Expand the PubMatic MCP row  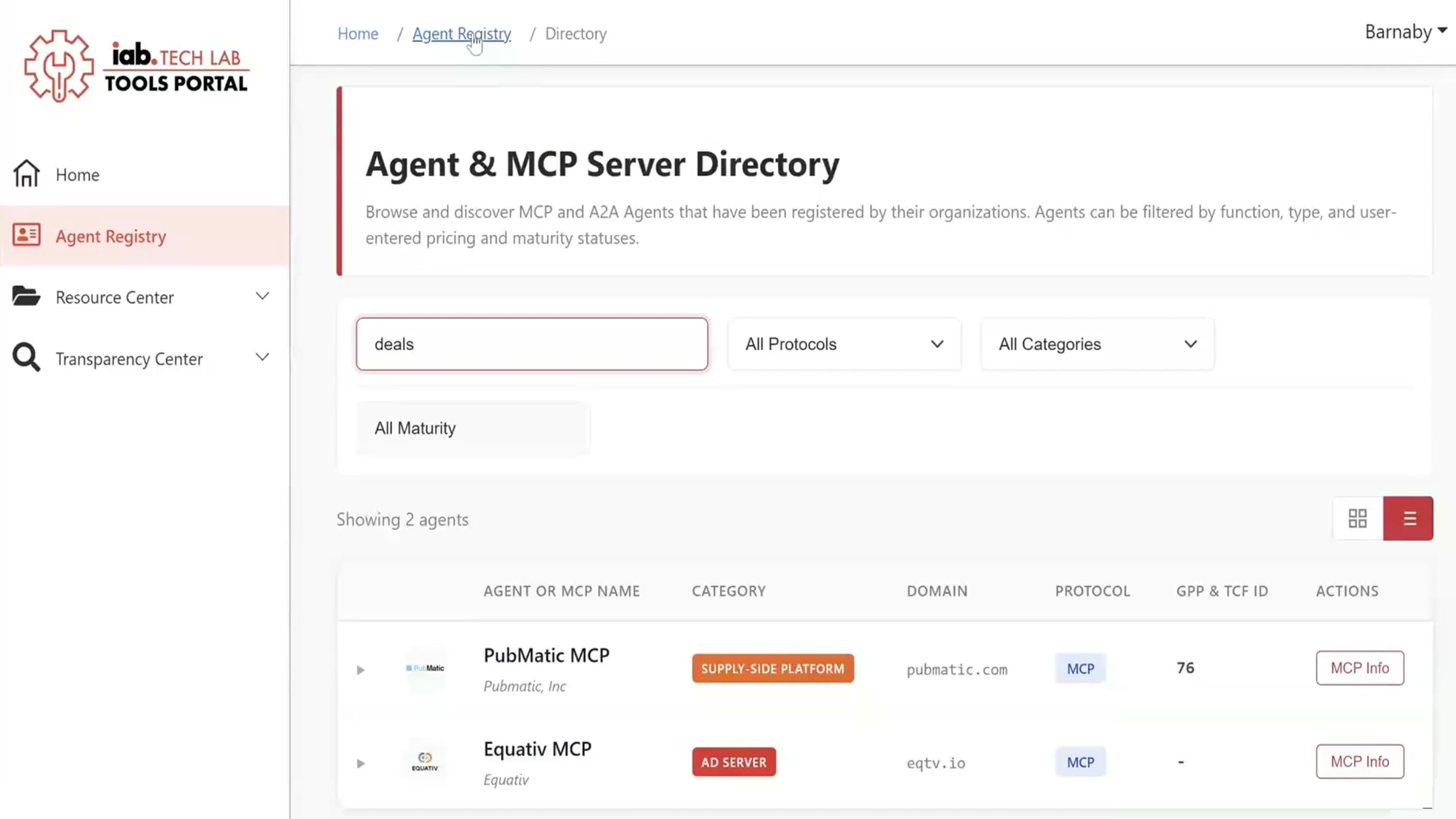click(x=360, y=670)
